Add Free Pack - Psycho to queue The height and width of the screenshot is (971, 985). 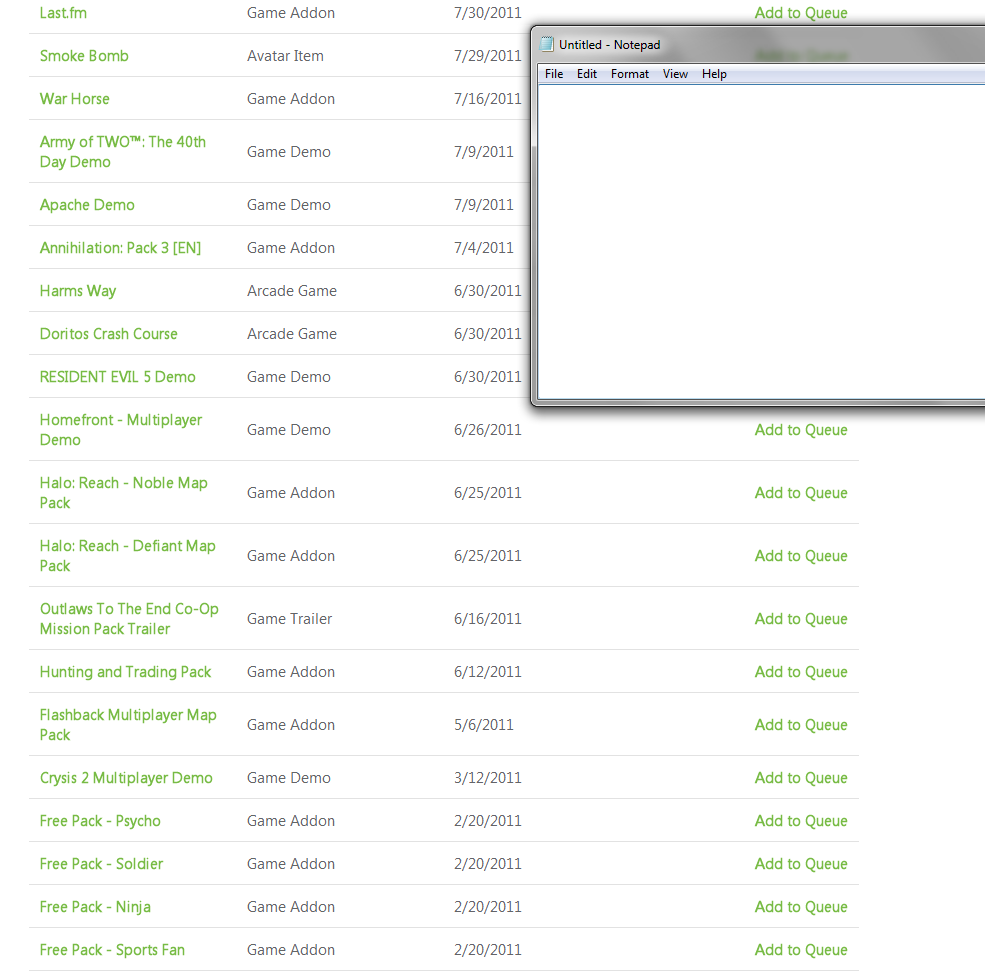click(801, 821)
